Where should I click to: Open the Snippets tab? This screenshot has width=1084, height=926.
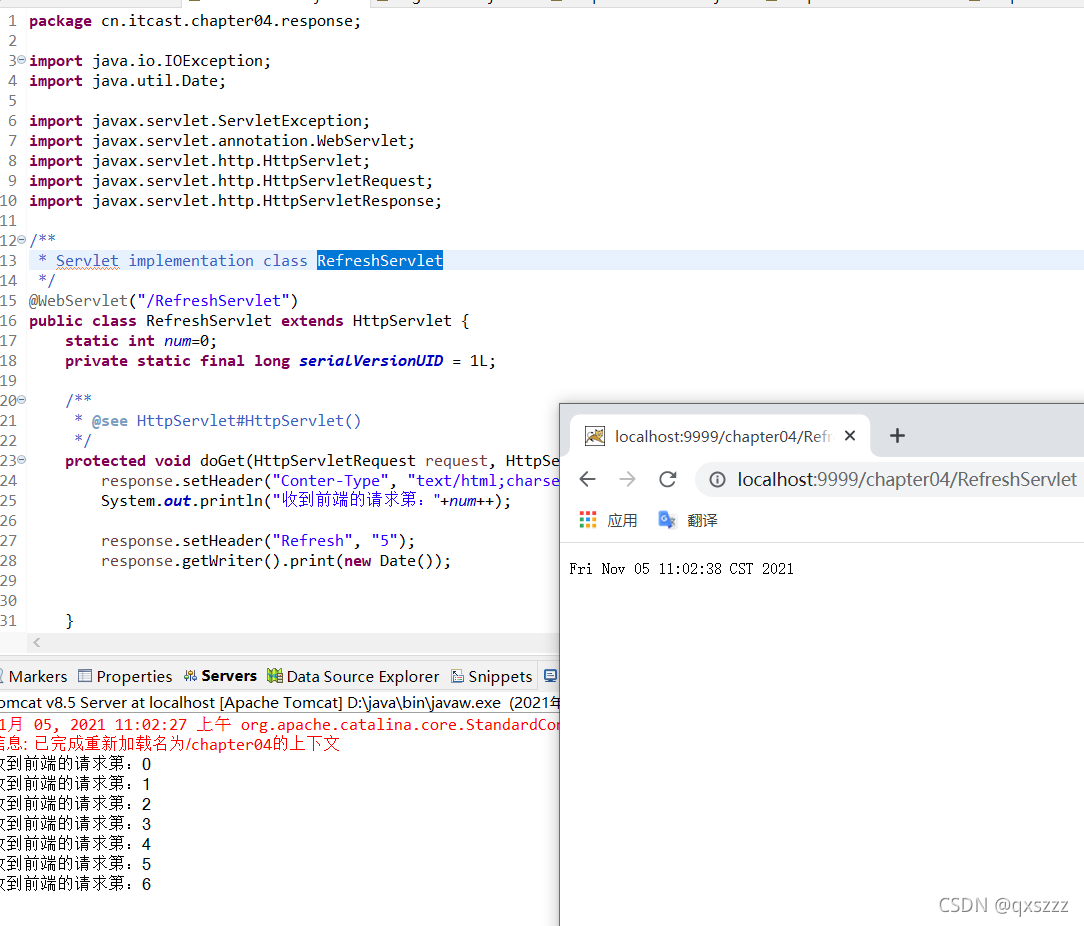pos(492,676)
